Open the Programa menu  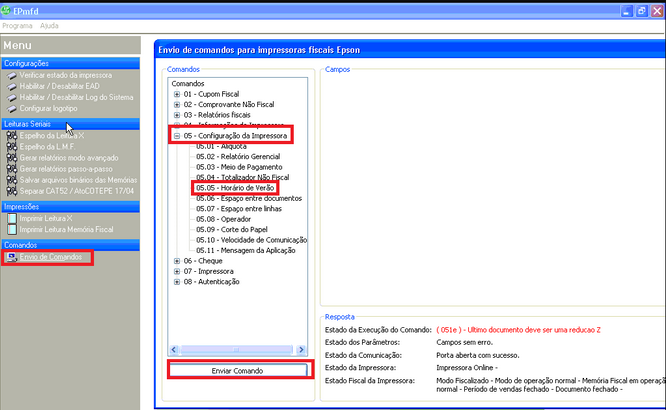click(x=19, y=25)
